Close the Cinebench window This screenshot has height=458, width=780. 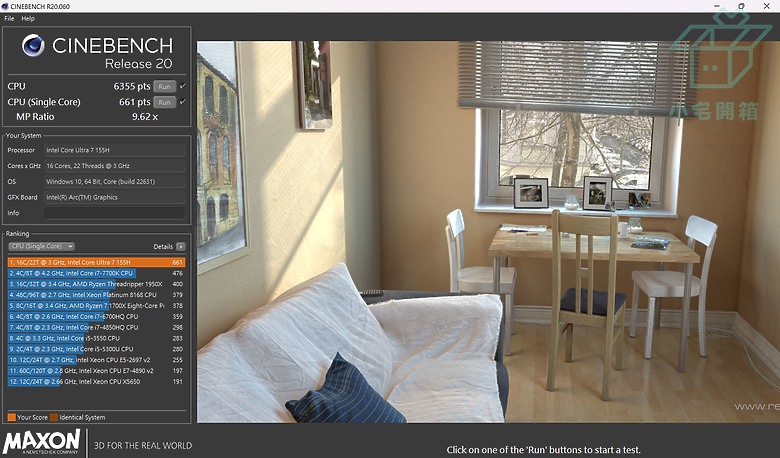[767, 6]
